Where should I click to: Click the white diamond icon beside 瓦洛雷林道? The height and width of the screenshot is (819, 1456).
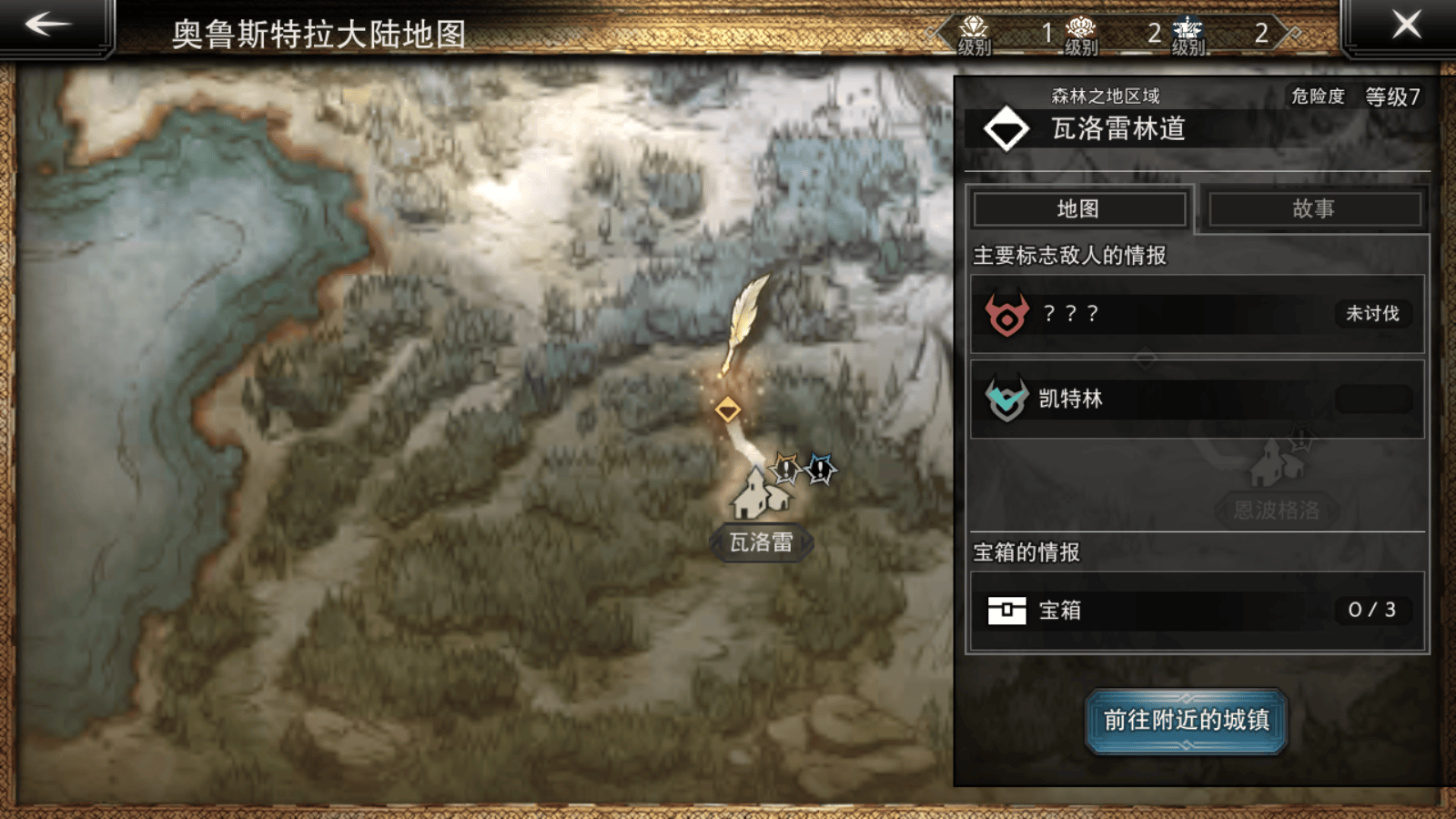1006,128
